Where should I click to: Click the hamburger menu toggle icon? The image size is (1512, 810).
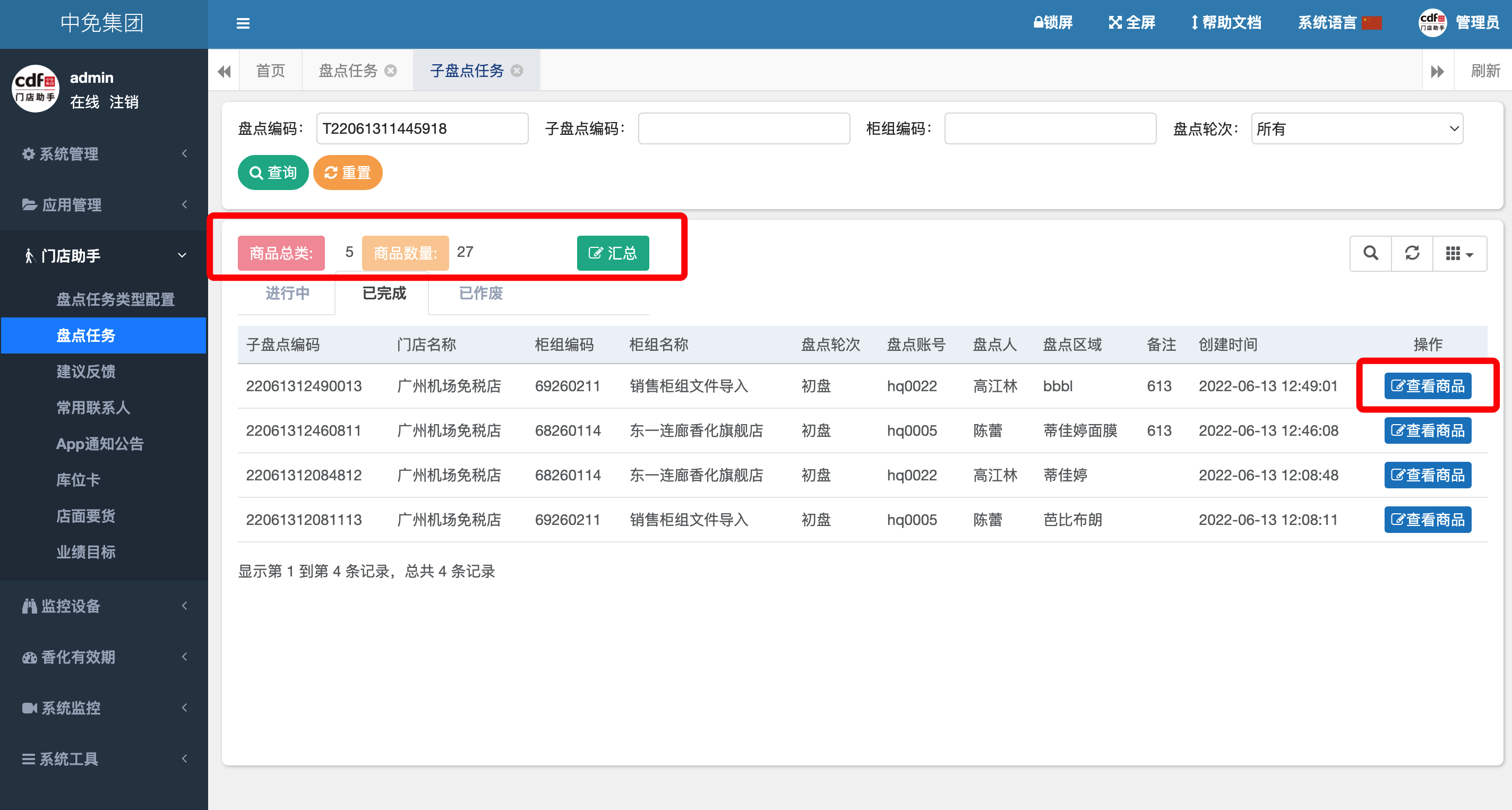click(x=243, y=23)
